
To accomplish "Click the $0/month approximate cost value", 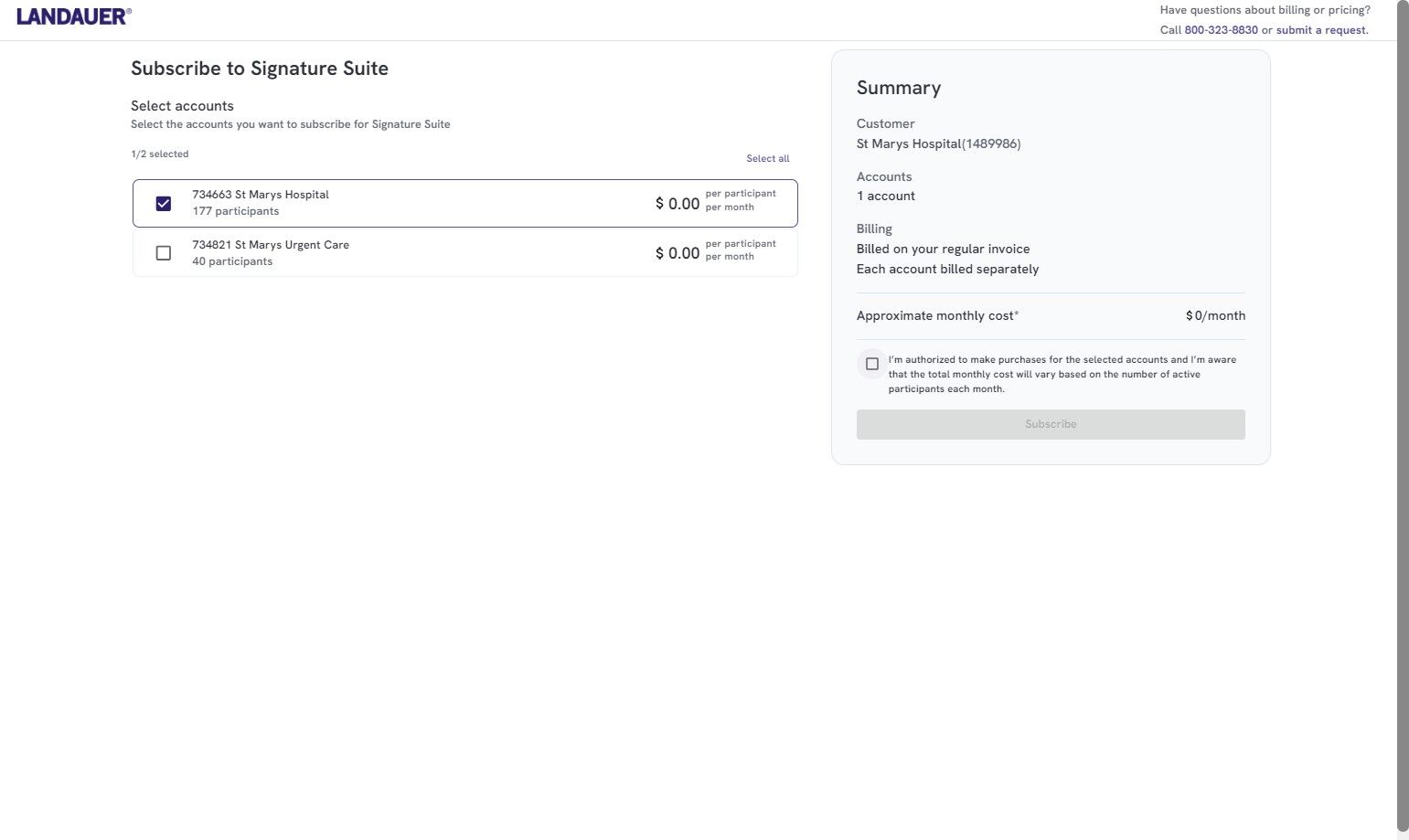I will (x=1215, y=316).
